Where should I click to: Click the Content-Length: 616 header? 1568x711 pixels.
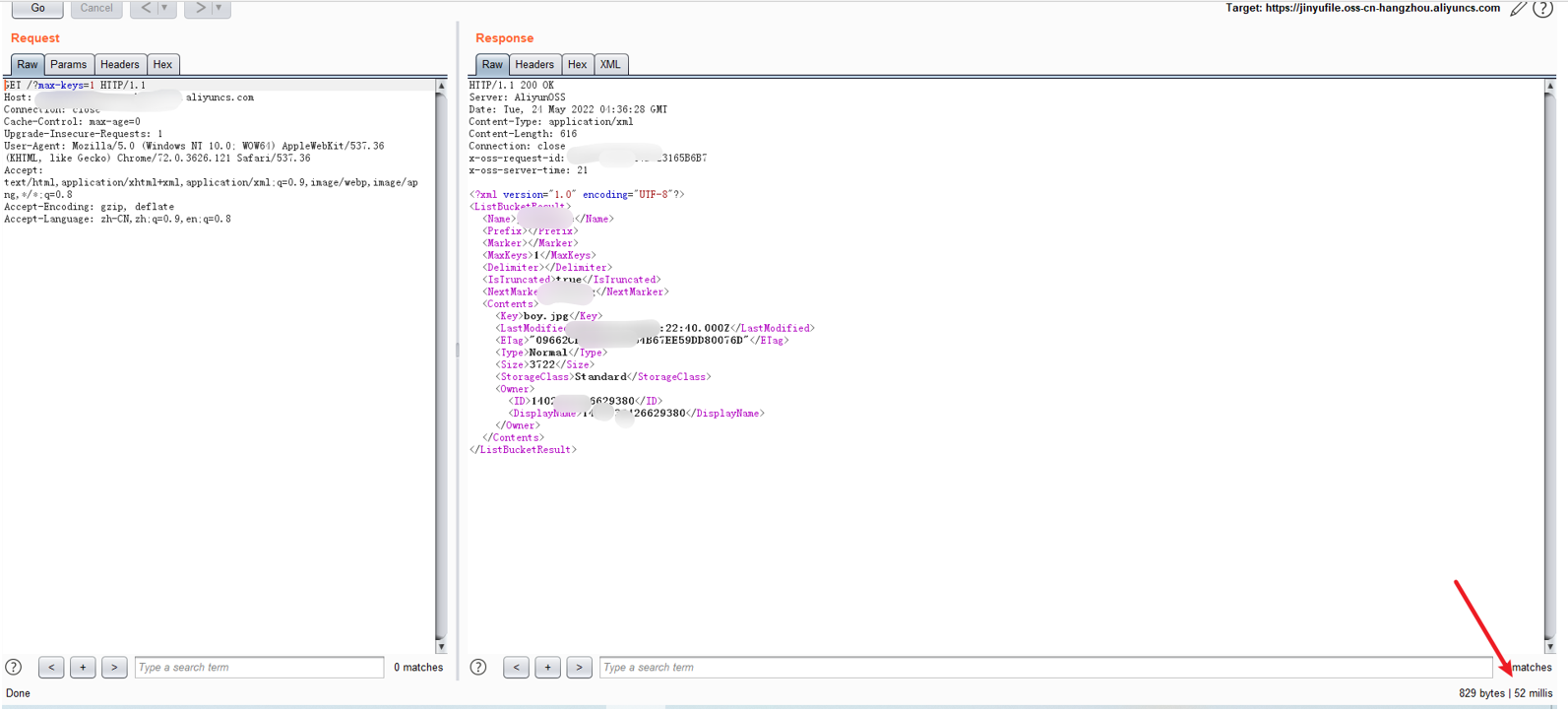tap(523, 134)
